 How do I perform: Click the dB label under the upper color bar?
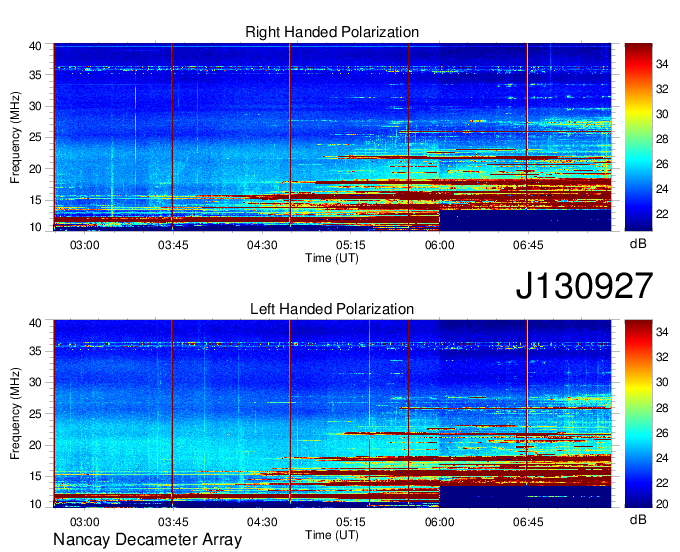pyautogui.click(x=638, y=244)
